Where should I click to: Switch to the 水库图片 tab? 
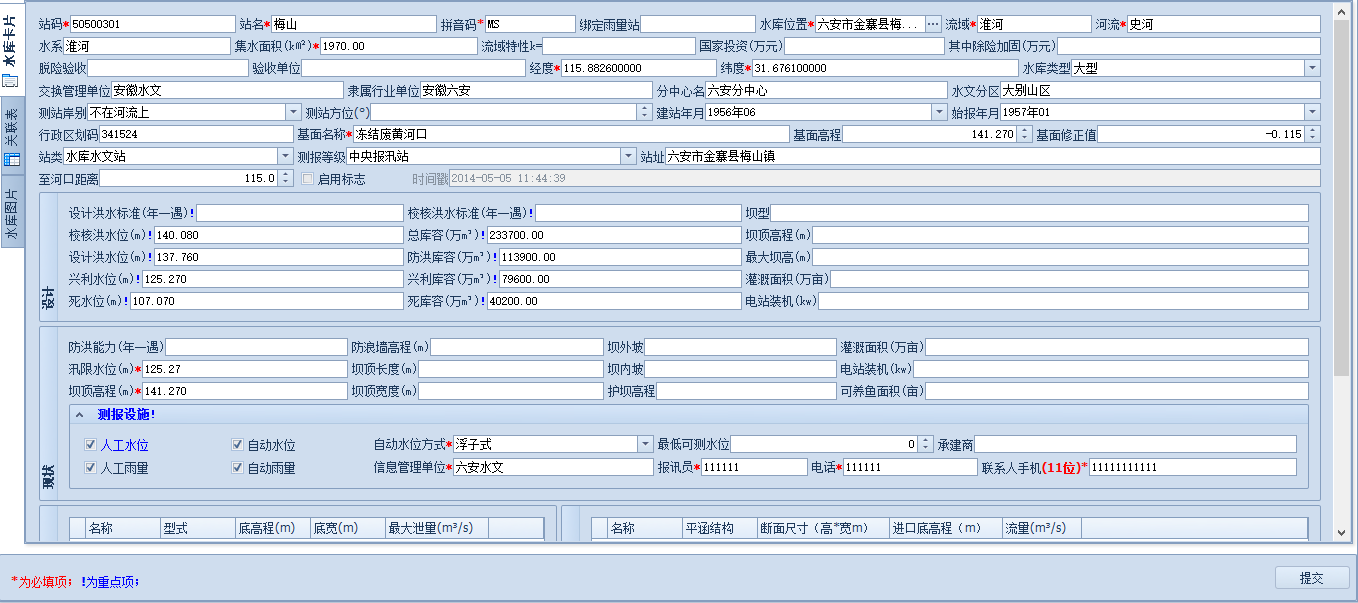point(11,216)
